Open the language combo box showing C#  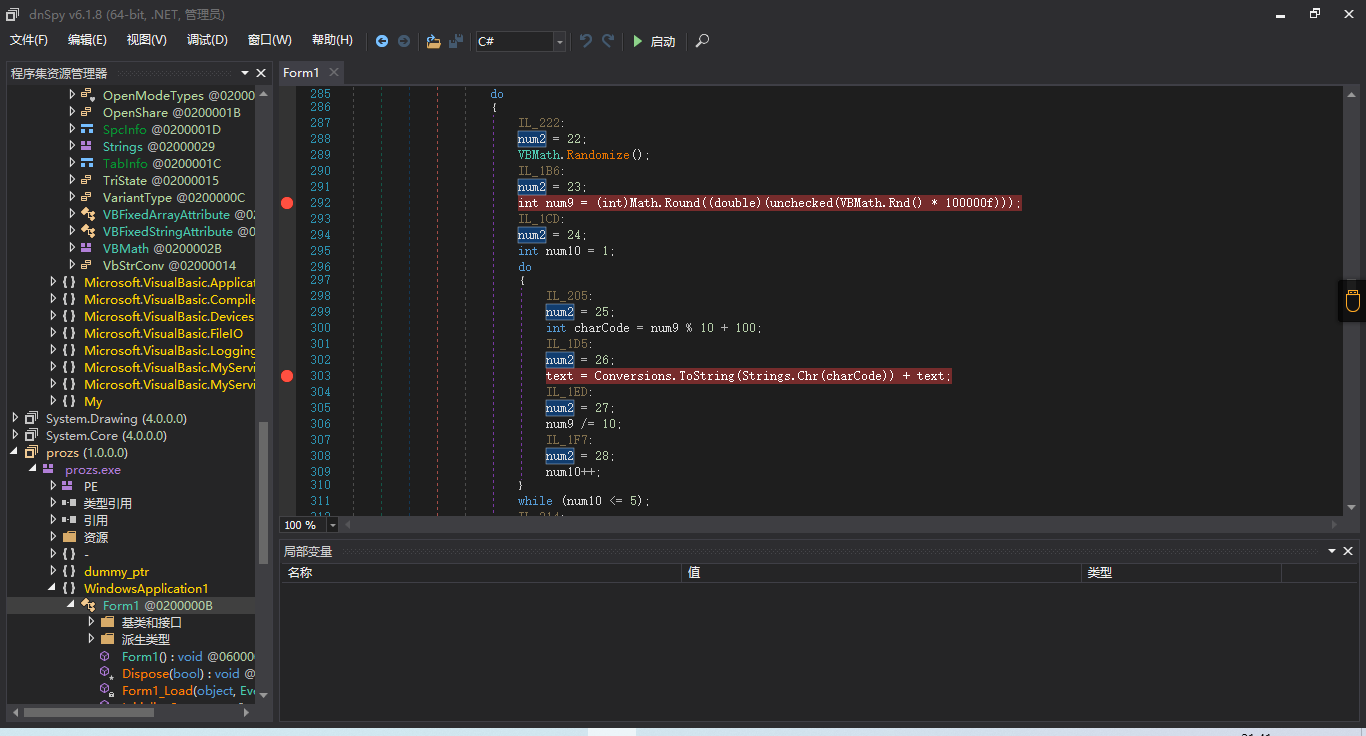pos(520,41)
